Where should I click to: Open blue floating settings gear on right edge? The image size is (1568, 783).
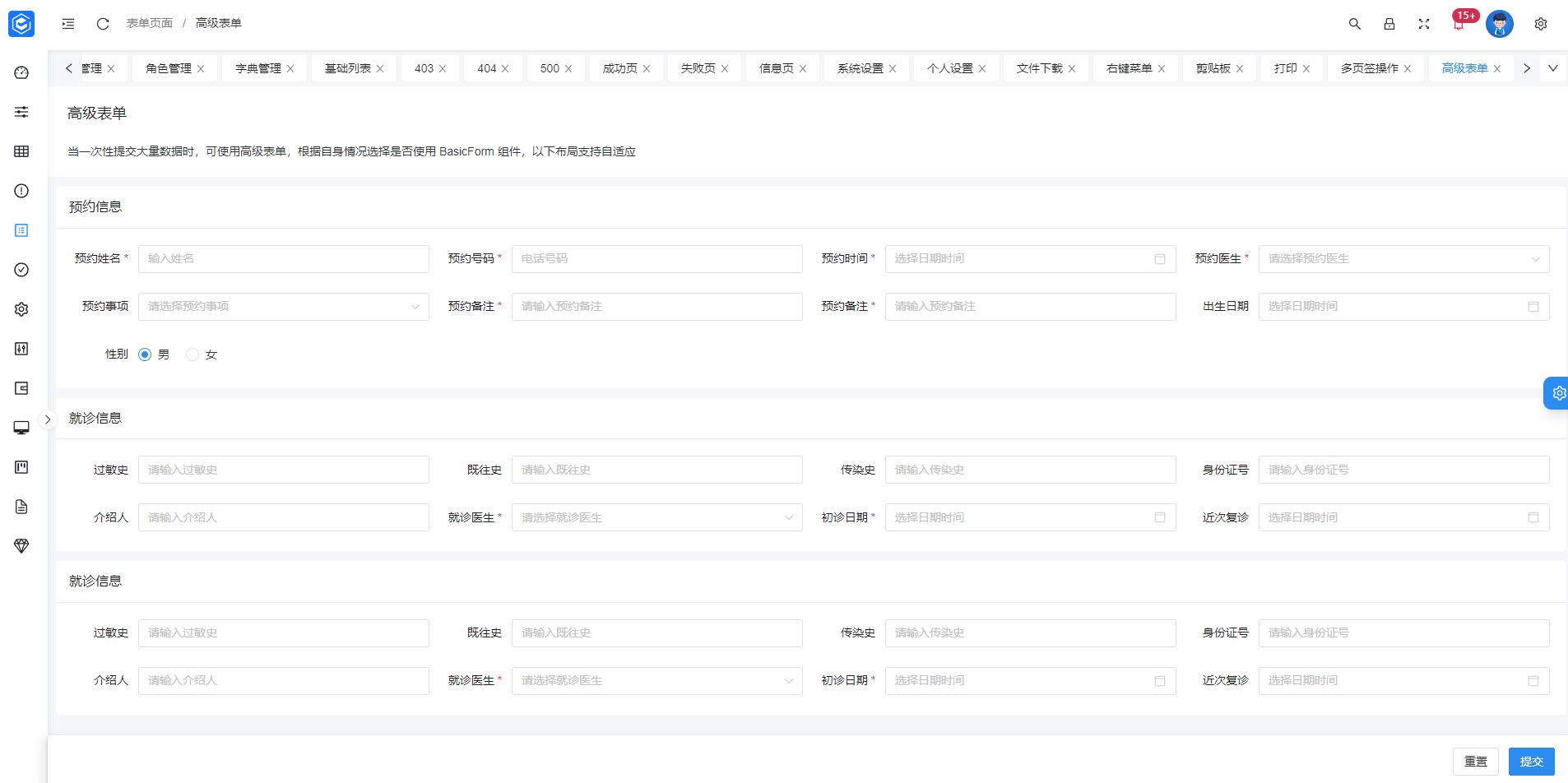[1557, 393]
